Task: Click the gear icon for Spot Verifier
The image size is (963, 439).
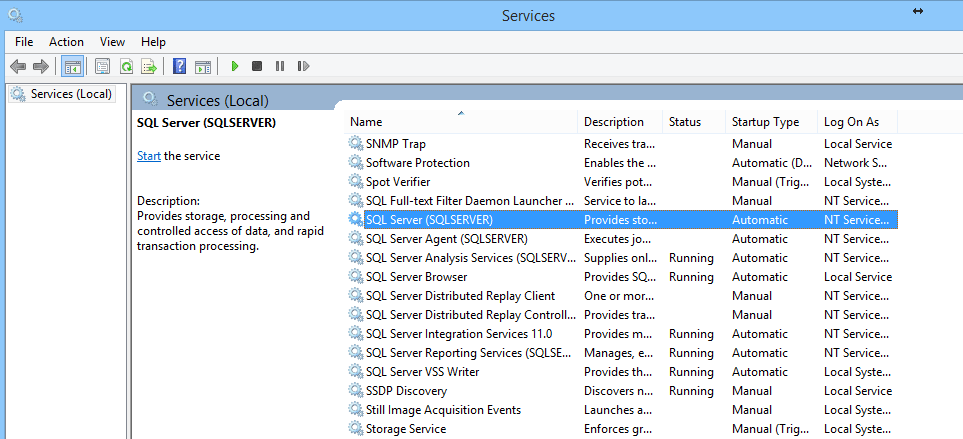Action: (355, 182)
